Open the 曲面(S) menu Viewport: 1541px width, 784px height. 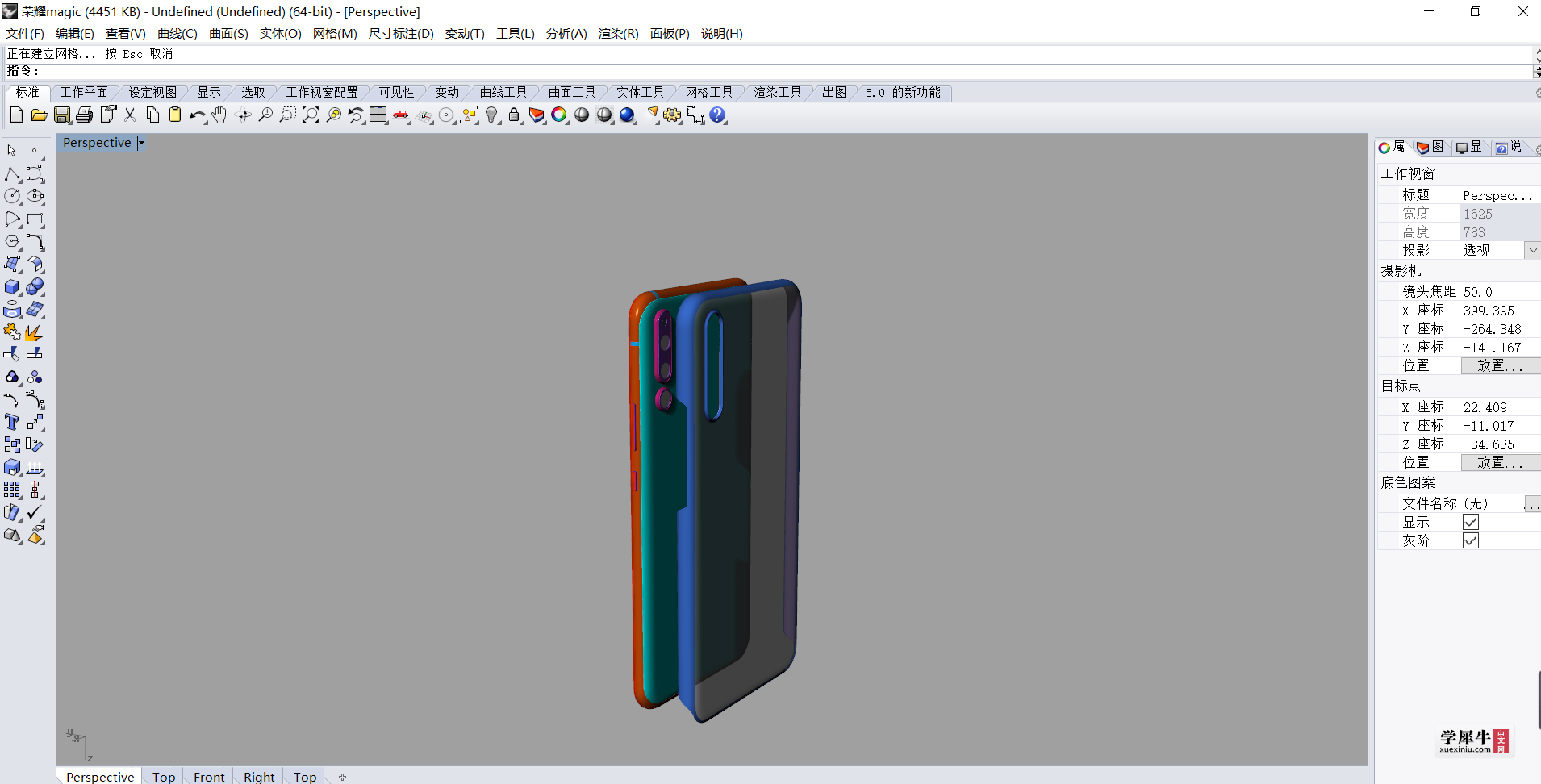[x=228, y=33]
